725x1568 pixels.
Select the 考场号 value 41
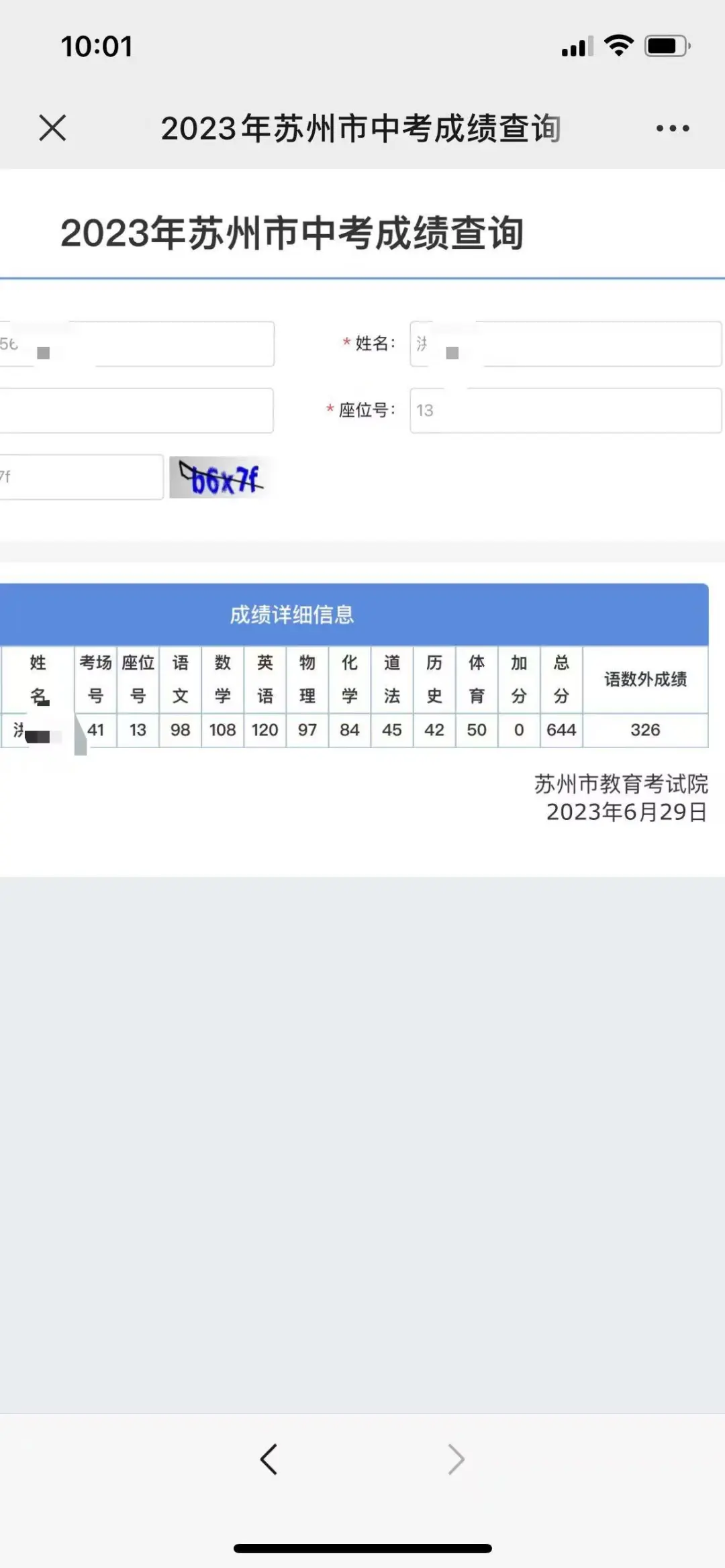tap(95, 729)
